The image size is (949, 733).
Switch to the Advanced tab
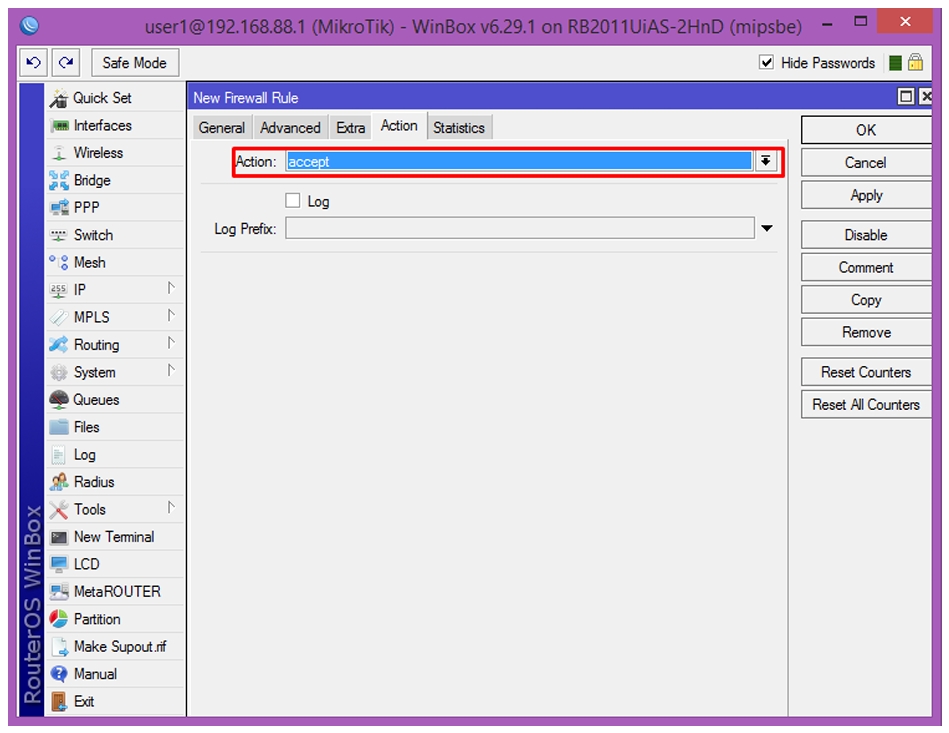[x=290, y=128]
